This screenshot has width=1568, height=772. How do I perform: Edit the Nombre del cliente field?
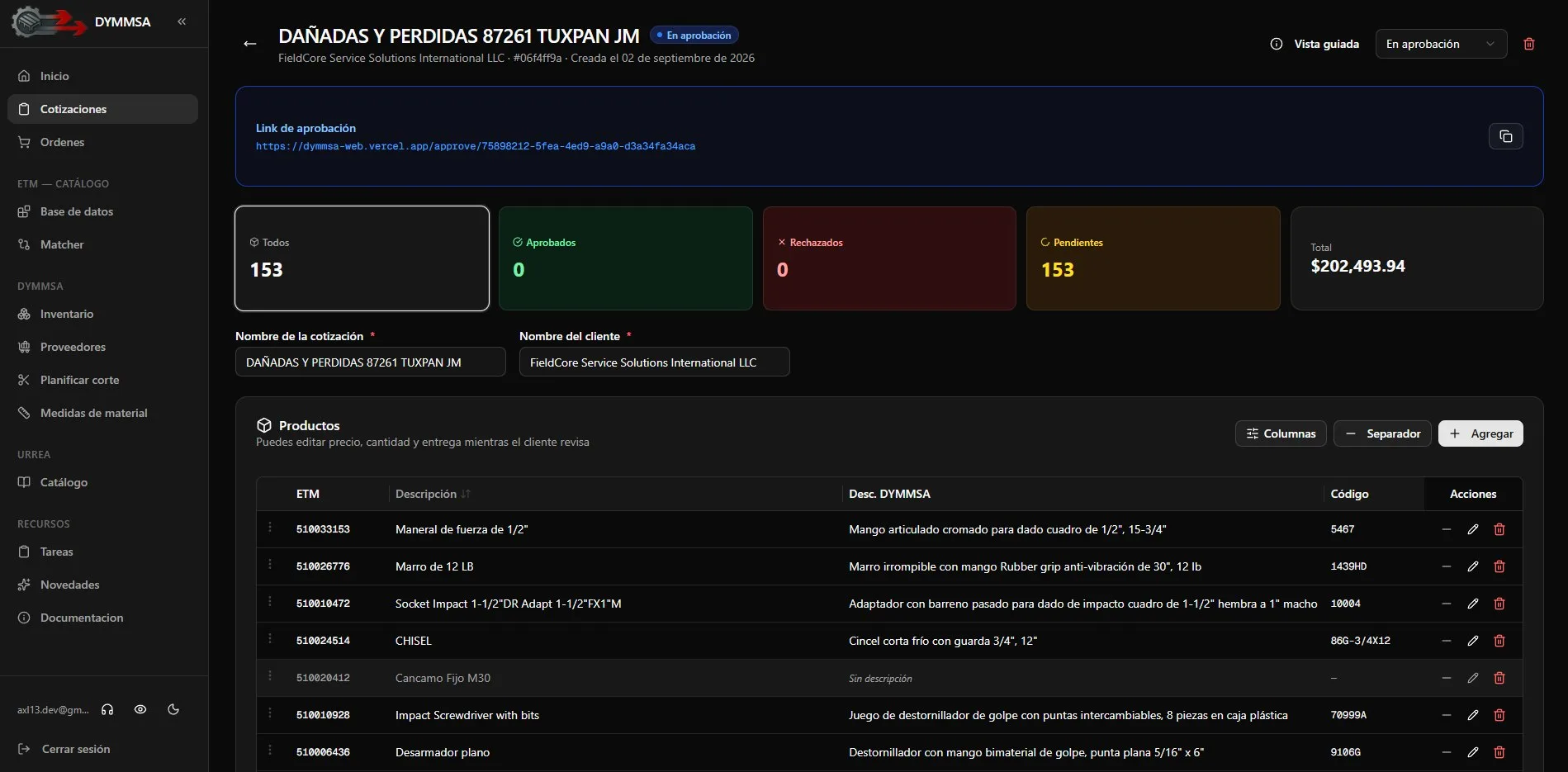point(654,362)
